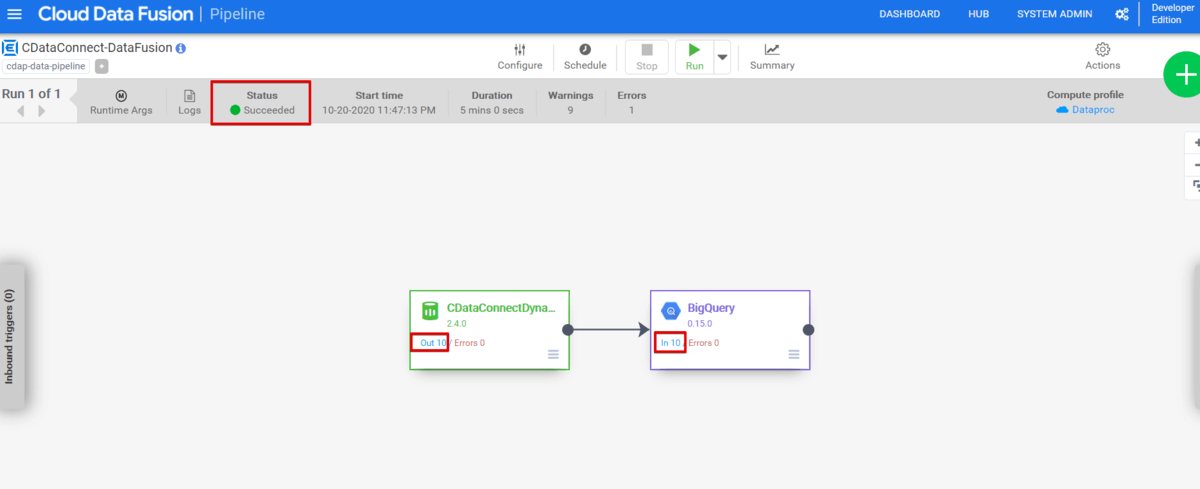This screenshot has height=489, width=1200.
Task: Open the run Logs
Action: point(190,102)
